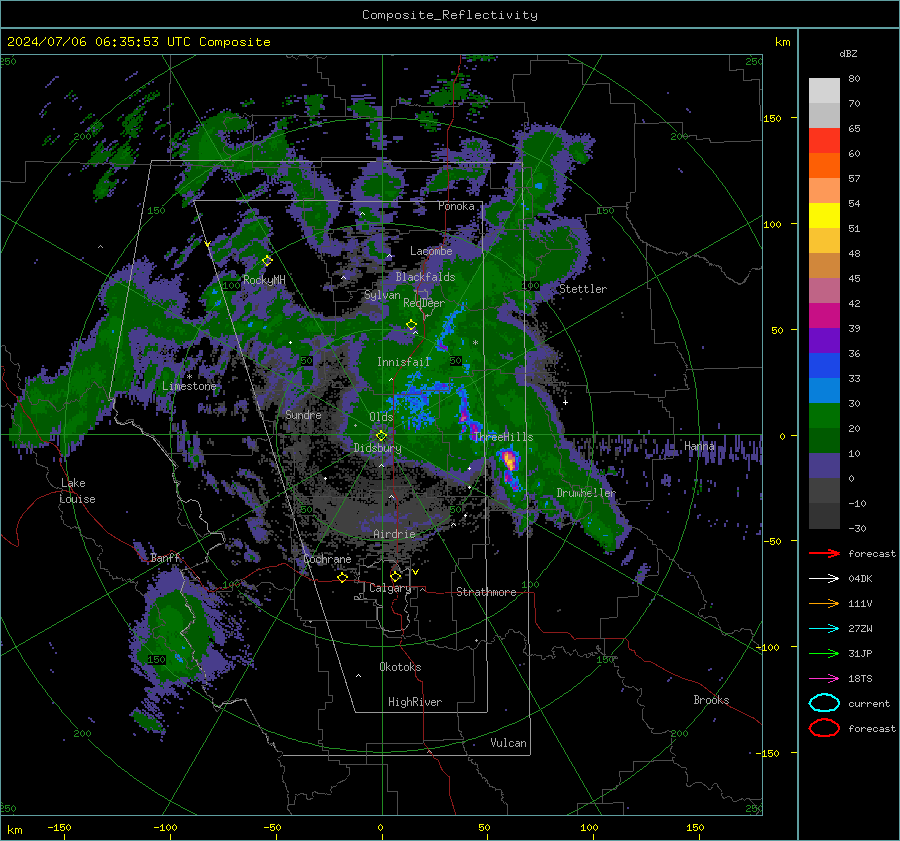900x841 pixels.
Task: Click the yellow diamond marker below Cochrane
Action: tap(342, 577)
